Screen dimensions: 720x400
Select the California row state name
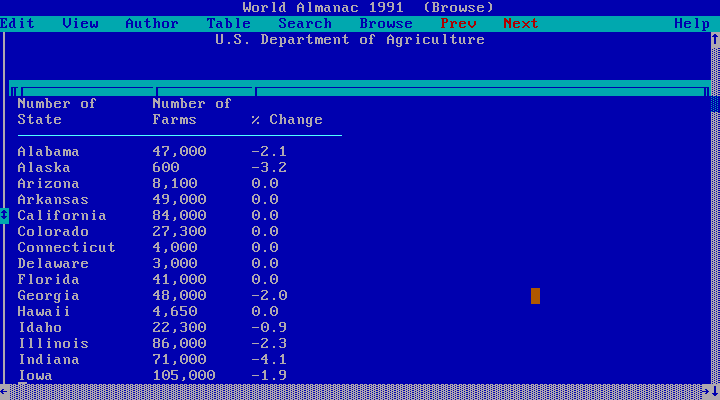click(62, 215)
